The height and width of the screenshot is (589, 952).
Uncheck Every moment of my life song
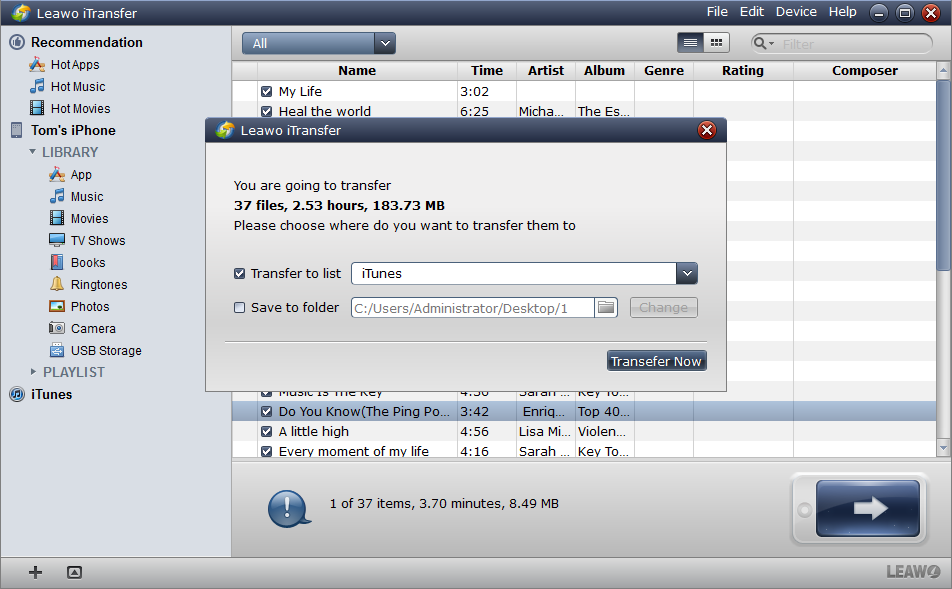(x=266, y=451)
